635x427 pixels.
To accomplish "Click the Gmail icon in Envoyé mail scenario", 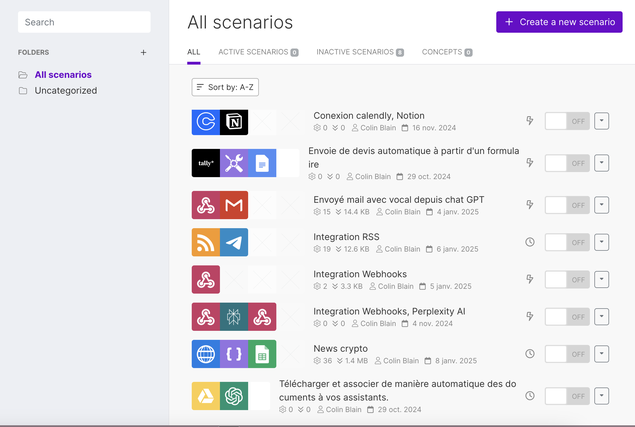I will (234, 205).
